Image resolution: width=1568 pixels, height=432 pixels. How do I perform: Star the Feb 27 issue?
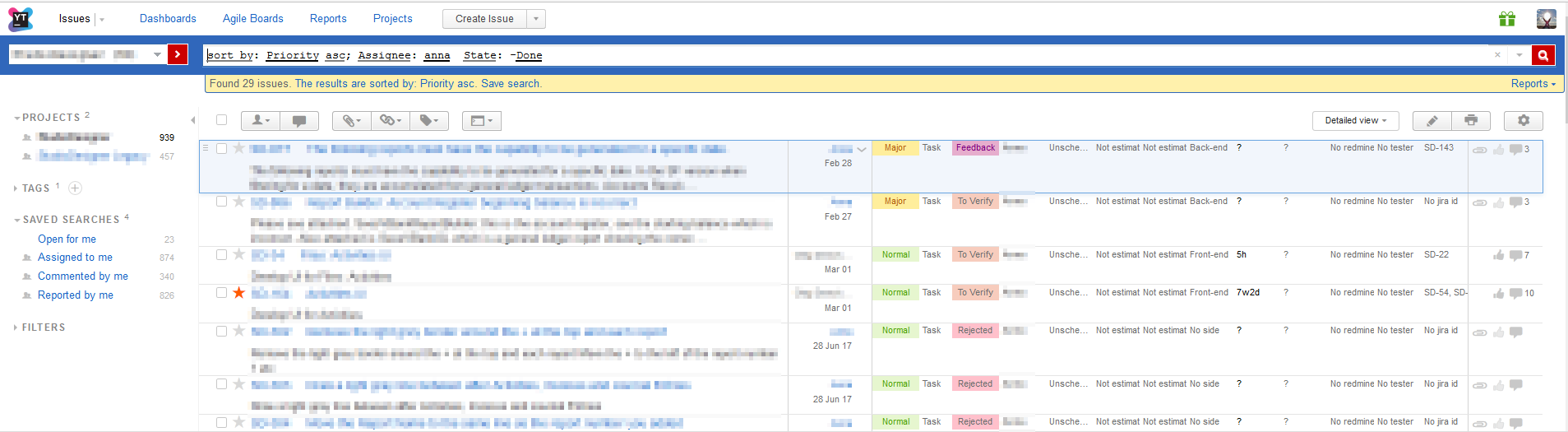239,202
